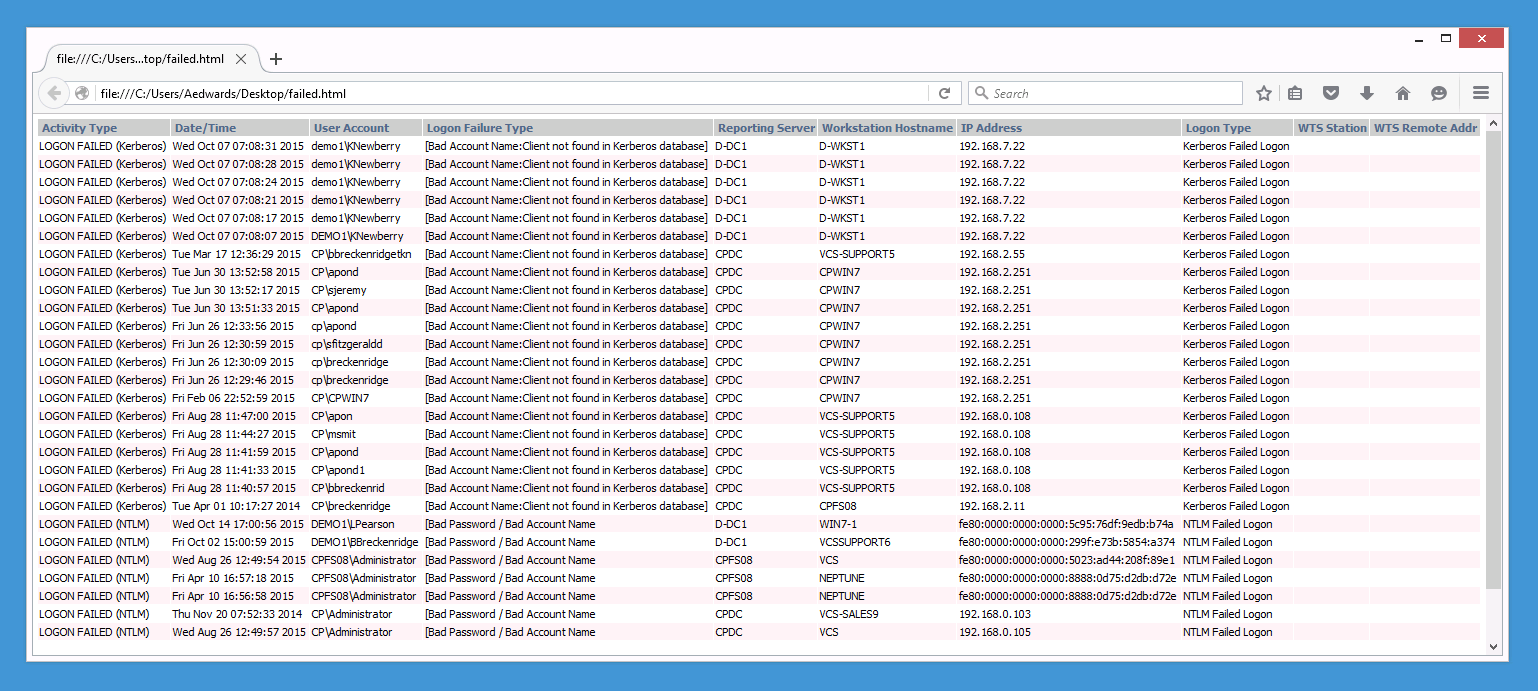Click the Activity Type column header
The height and width of the screenshot is (691, 1538).
click(x=80, y=128)
